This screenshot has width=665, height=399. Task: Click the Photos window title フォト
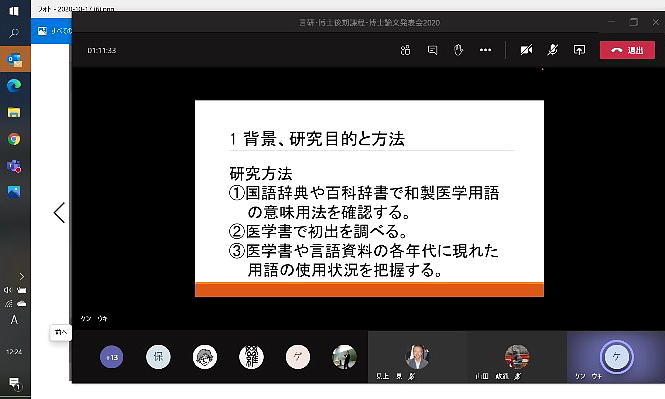click(76, 8)
